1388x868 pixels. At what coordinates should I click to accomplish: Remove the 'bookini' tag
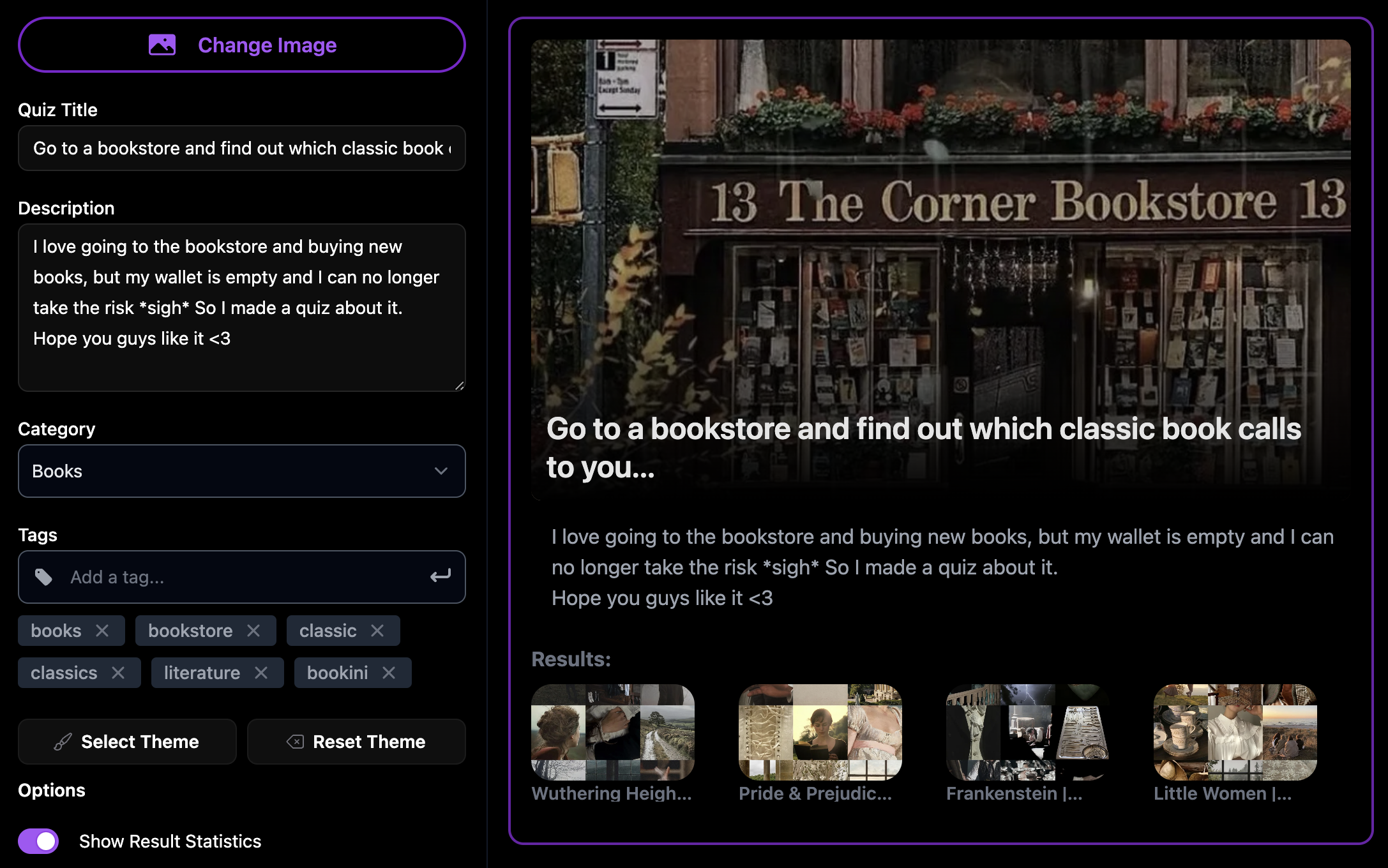389,673
